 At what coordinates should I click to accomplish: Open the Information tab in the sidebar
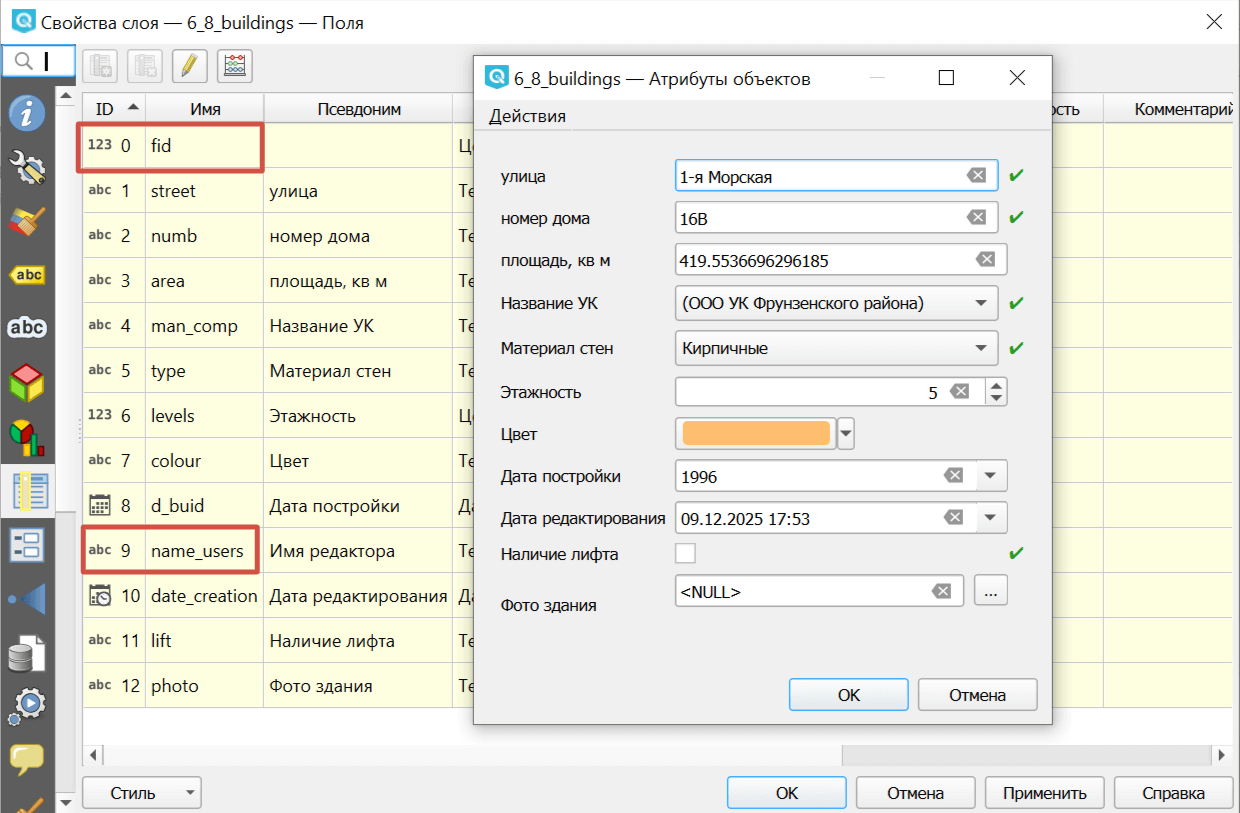[27, 113]
